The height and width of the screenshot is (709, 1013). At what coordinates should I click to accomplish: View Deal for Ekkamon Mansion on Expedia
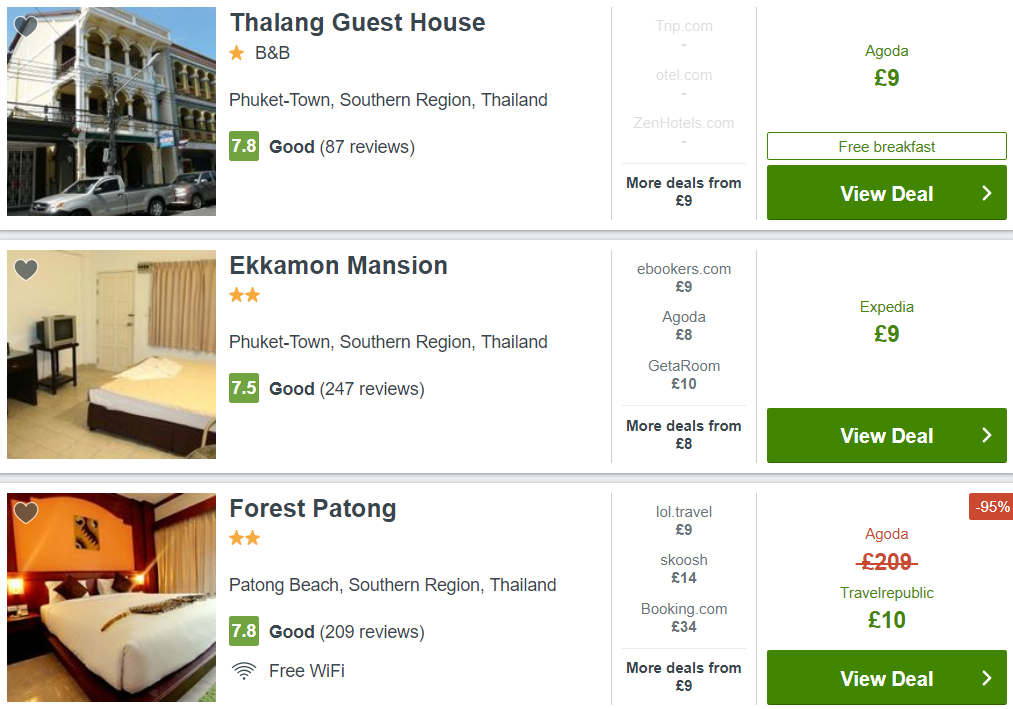coord(886,435)
